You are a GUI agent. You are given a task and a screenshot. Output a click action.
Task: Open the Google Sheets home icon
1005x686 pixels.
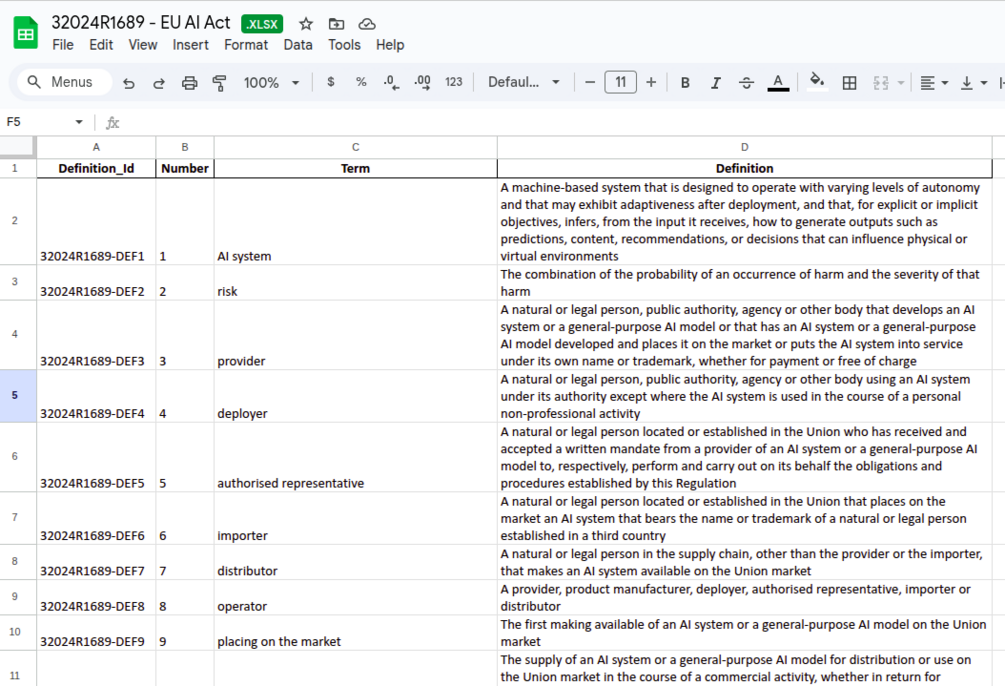click(x=26, y=33)
